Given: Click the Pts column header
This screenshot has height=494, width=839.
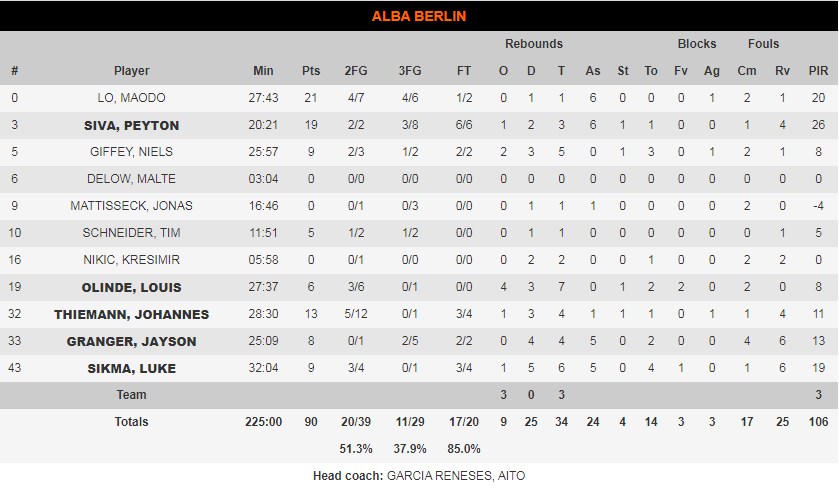Looking at the screenshot, I should click(x=311, y=71).
